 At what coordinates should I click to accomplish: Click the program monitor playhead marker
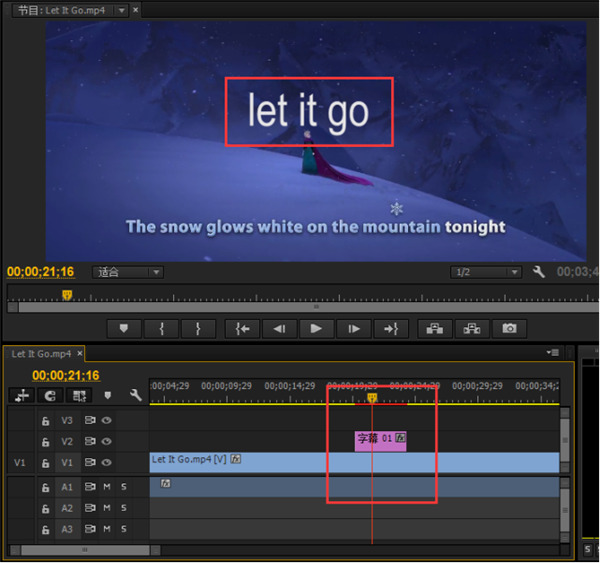[x=67, y=295]
